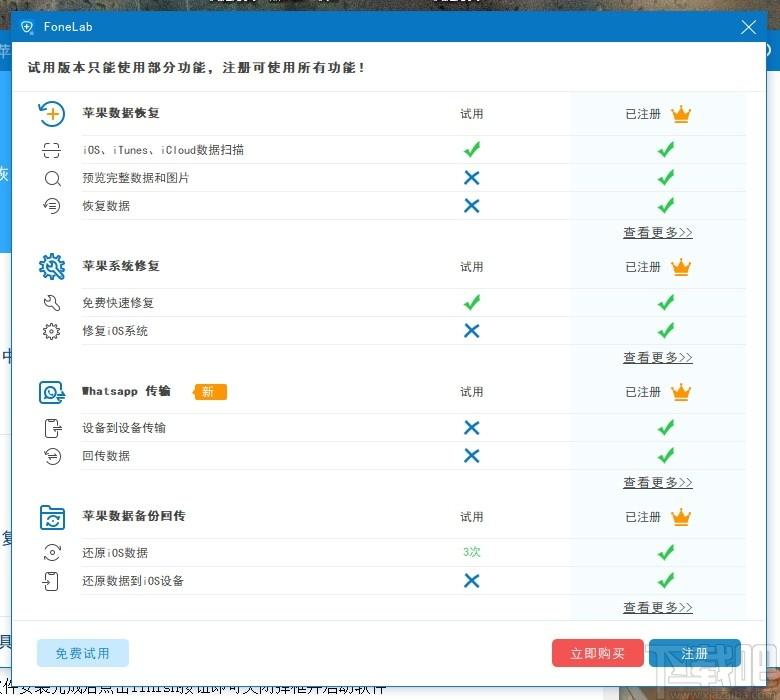Click trial blue X for 修复iOS系统
Viewport: 780px width, 700px height.
coord(472,331)
